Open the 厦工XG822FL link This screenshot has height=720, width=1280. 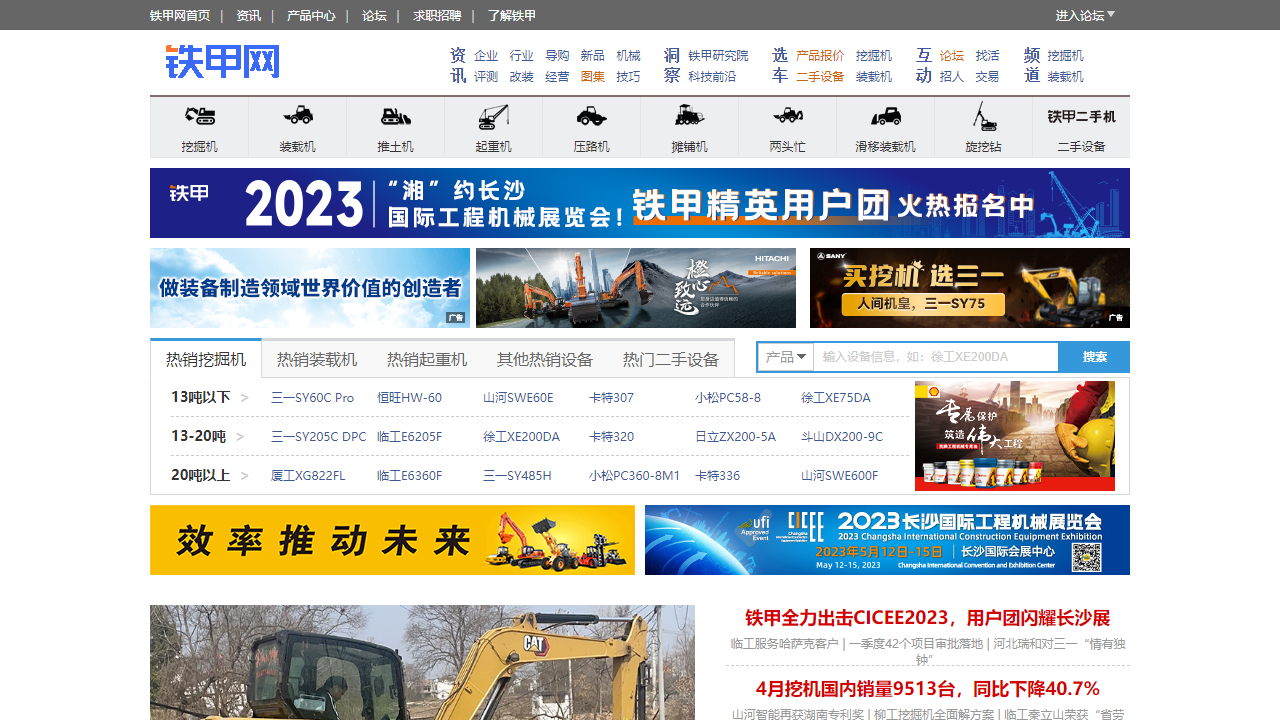[x=308, y=476]
